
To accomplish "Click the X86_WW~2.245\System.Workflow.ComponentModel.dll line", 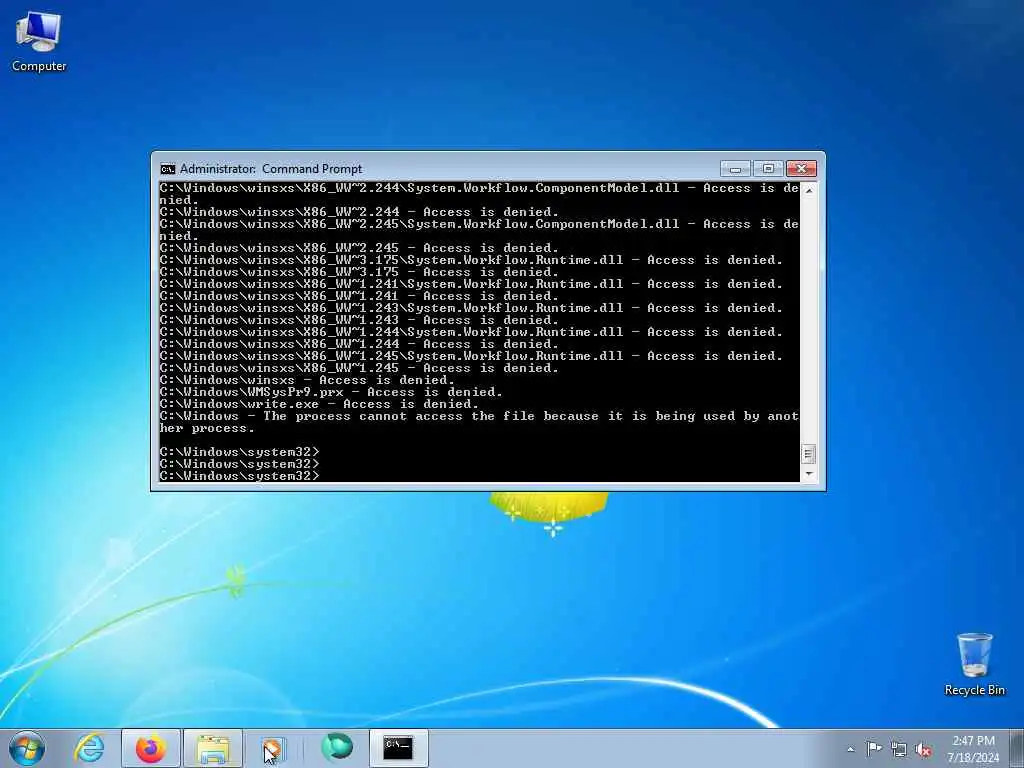I will click(x=479, y=230).
